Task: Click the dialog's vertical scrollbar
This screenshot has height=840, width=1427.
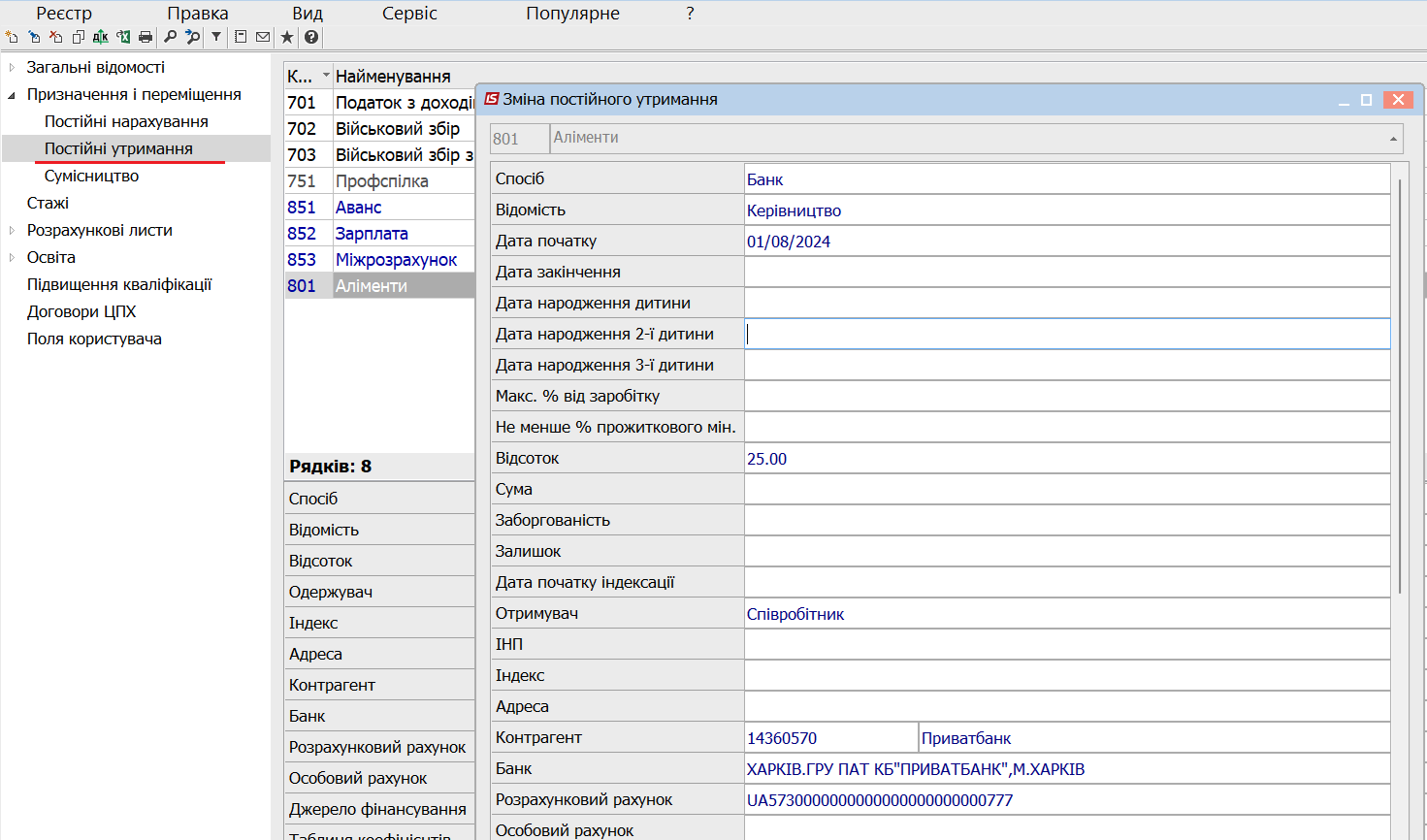Action: (x=1401, y=388)
